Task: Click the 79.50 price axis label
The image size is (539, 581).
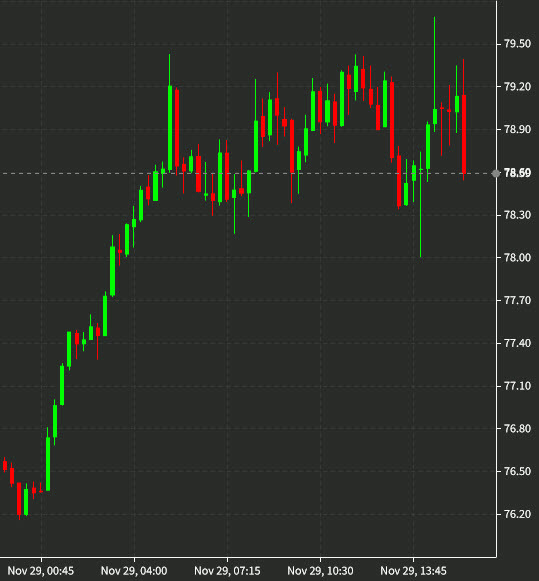Action: pyautogui.click(x=518, y=44)
